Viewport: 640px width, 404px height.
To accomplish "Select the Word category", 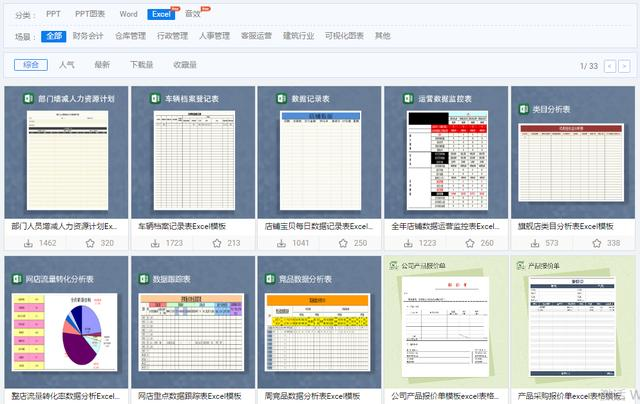I will point(129,14).
